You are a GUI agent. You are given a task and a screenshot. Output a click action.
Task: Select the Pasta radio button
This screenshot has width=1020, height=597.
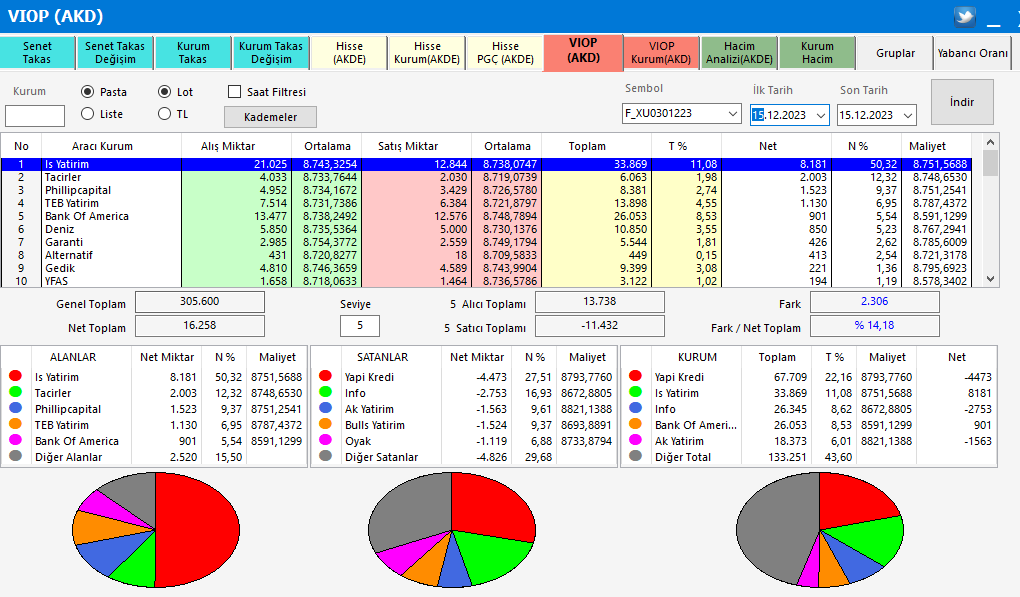(87, 92)
